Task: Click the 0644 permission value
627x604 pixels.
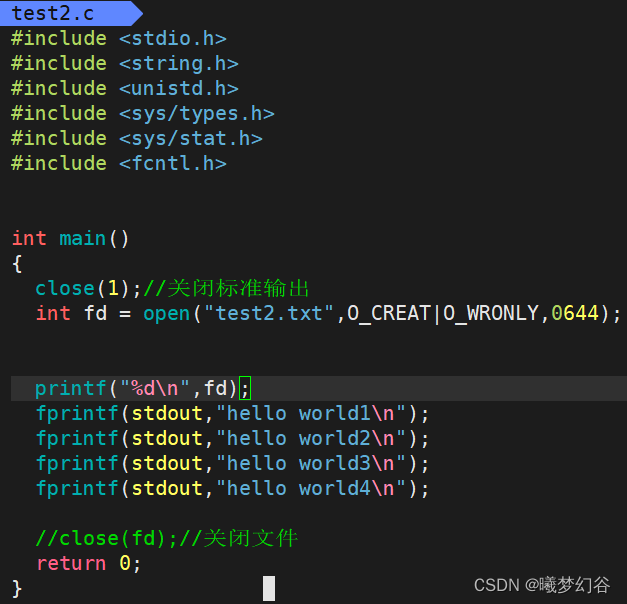Action: (x=575, y=314)
